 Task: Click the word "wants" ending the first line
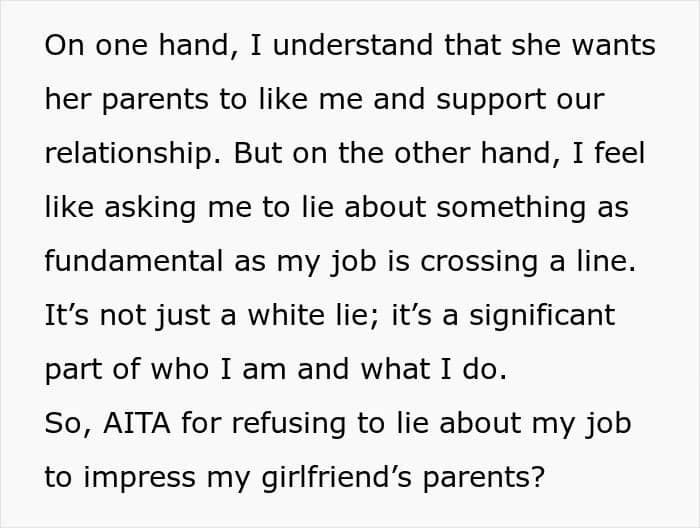coord(616,47)
